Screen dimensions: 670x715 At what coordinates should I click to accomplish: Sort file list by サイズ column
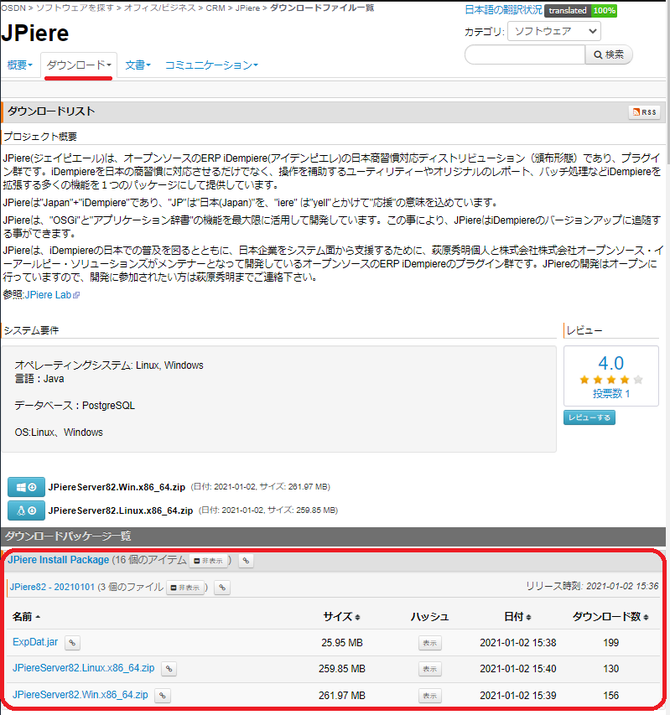pyautogui.click(x=342, y=617)
